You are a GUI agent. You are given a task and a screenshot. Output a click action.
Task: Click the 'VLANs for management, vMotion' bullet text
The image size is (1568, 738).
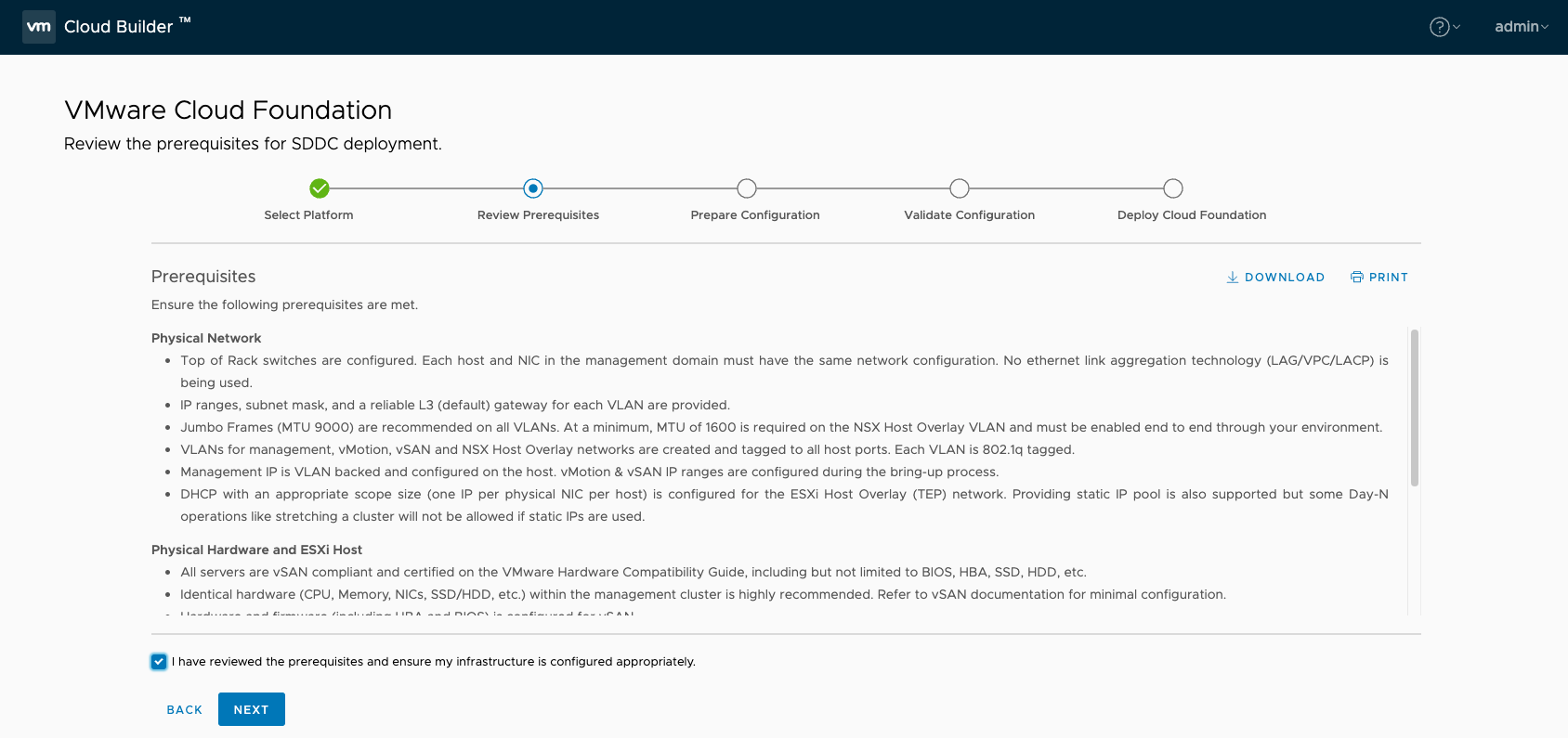(627, 450)
